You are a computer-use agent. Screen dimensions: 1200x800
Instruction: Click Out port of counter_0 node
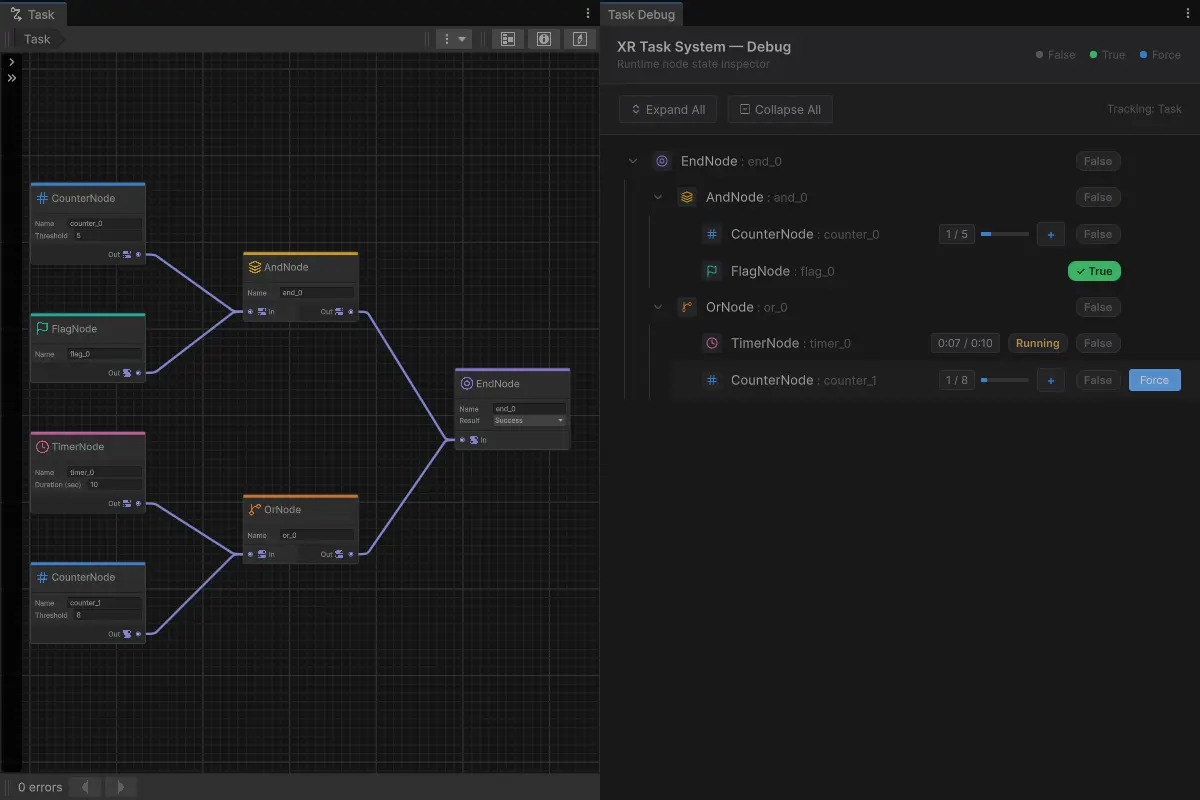138,254
